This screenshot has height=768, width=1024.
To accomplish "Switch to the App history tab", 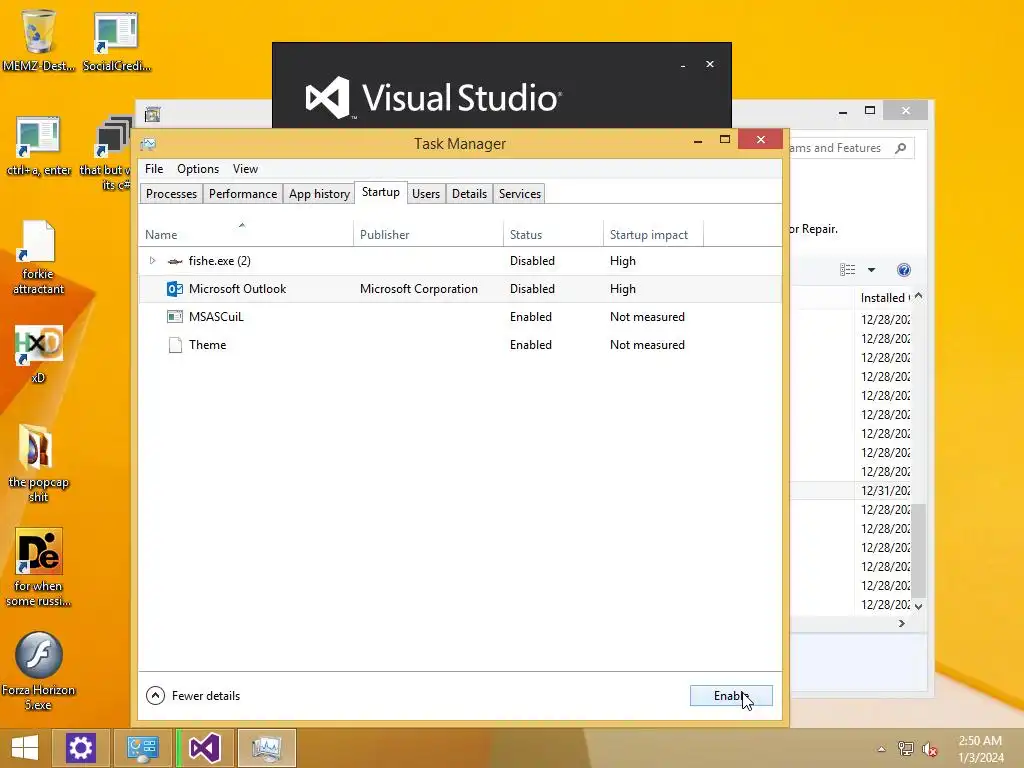I will pyautogui.click(x=319, y=194).
